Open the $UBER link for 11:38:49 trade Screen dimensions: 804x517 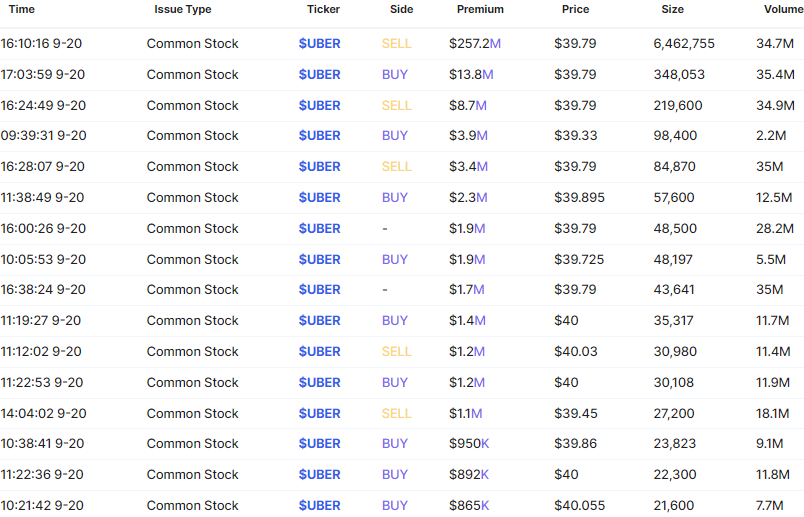click(319, 197)
